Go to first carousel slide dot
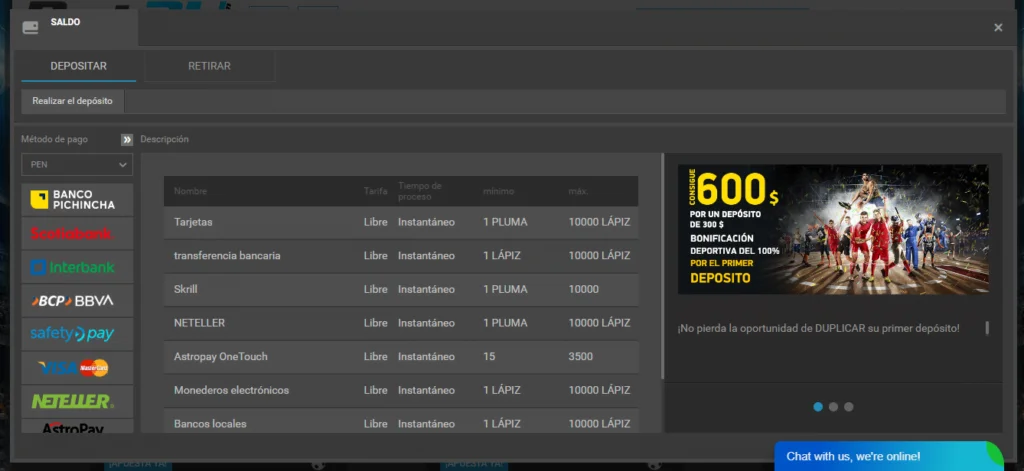 [818, 407]
